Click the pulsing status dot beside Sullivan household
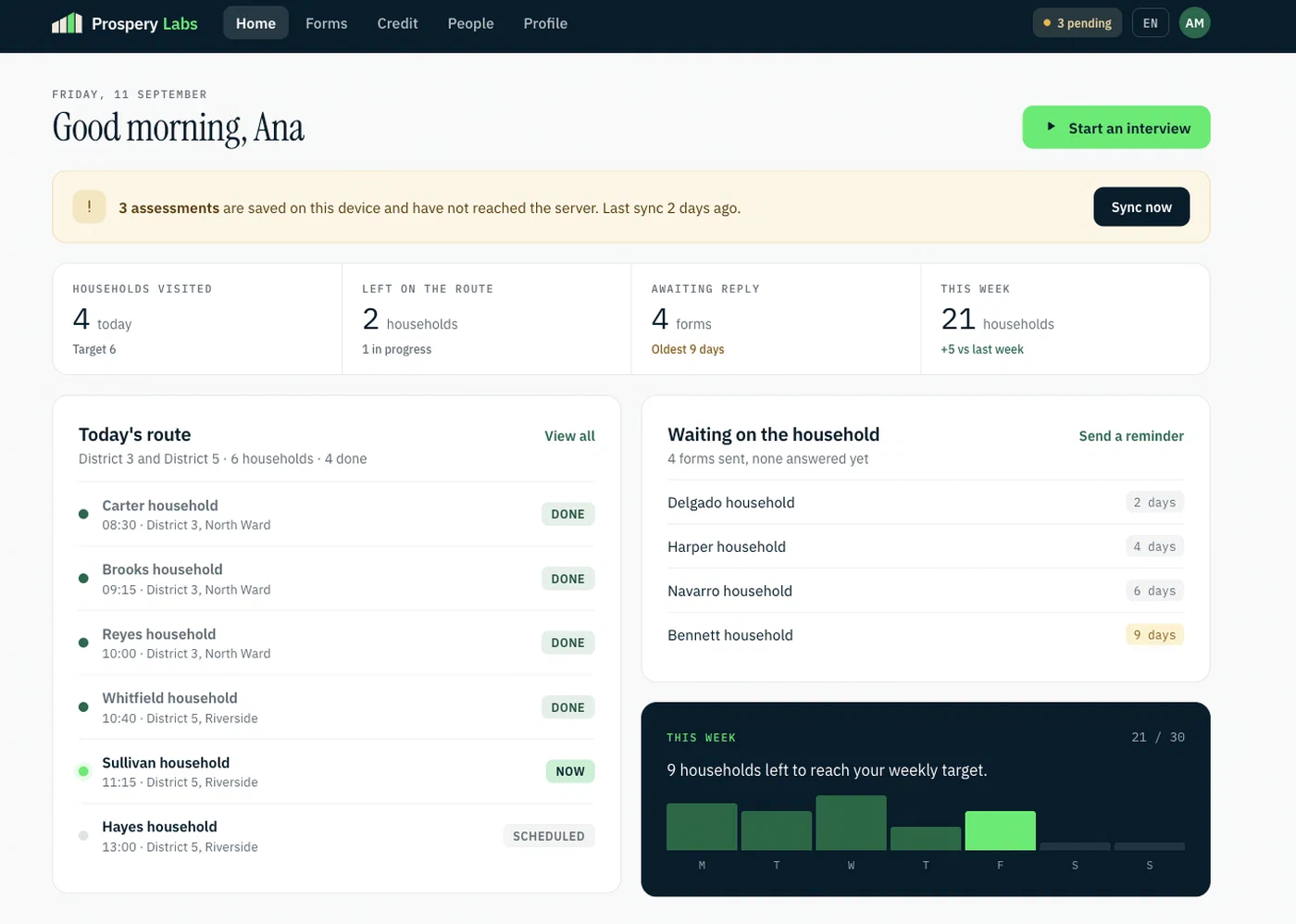The height and width of the screenshot is (924, 1296). (x=83, y=771)
